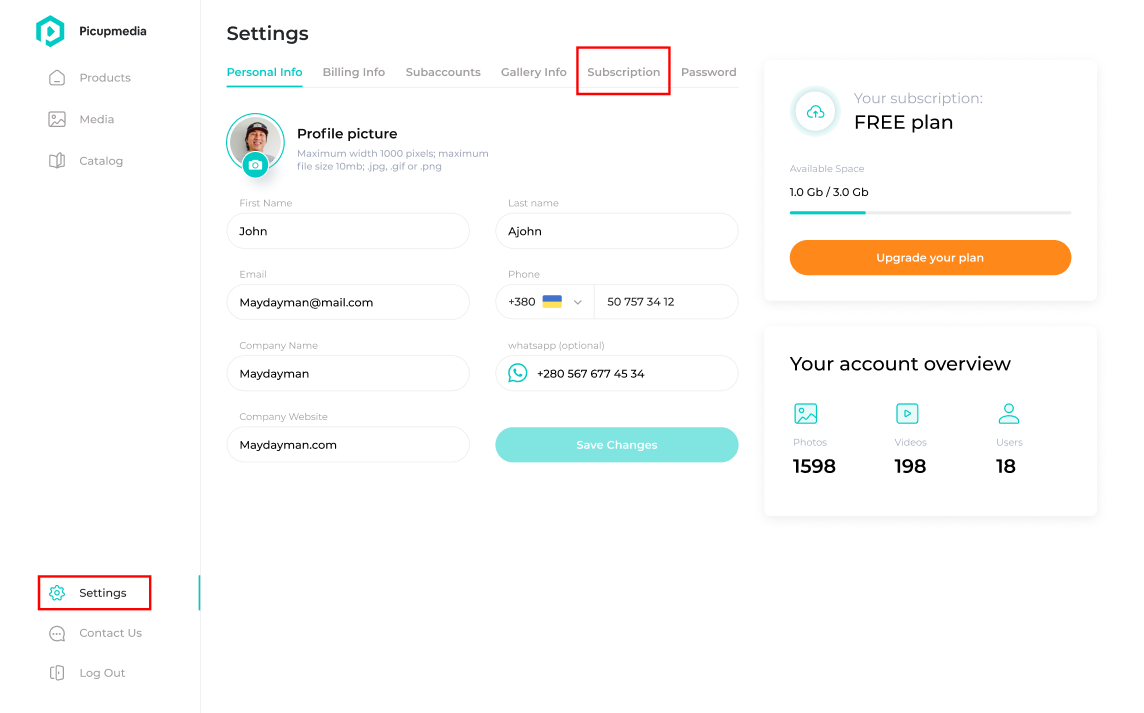Image resolution: width=1144 pixels, height=713 pixels.
Task: Click the WhatsApp icon in the field
Action: pyautogui.click(x=517, y=373)
